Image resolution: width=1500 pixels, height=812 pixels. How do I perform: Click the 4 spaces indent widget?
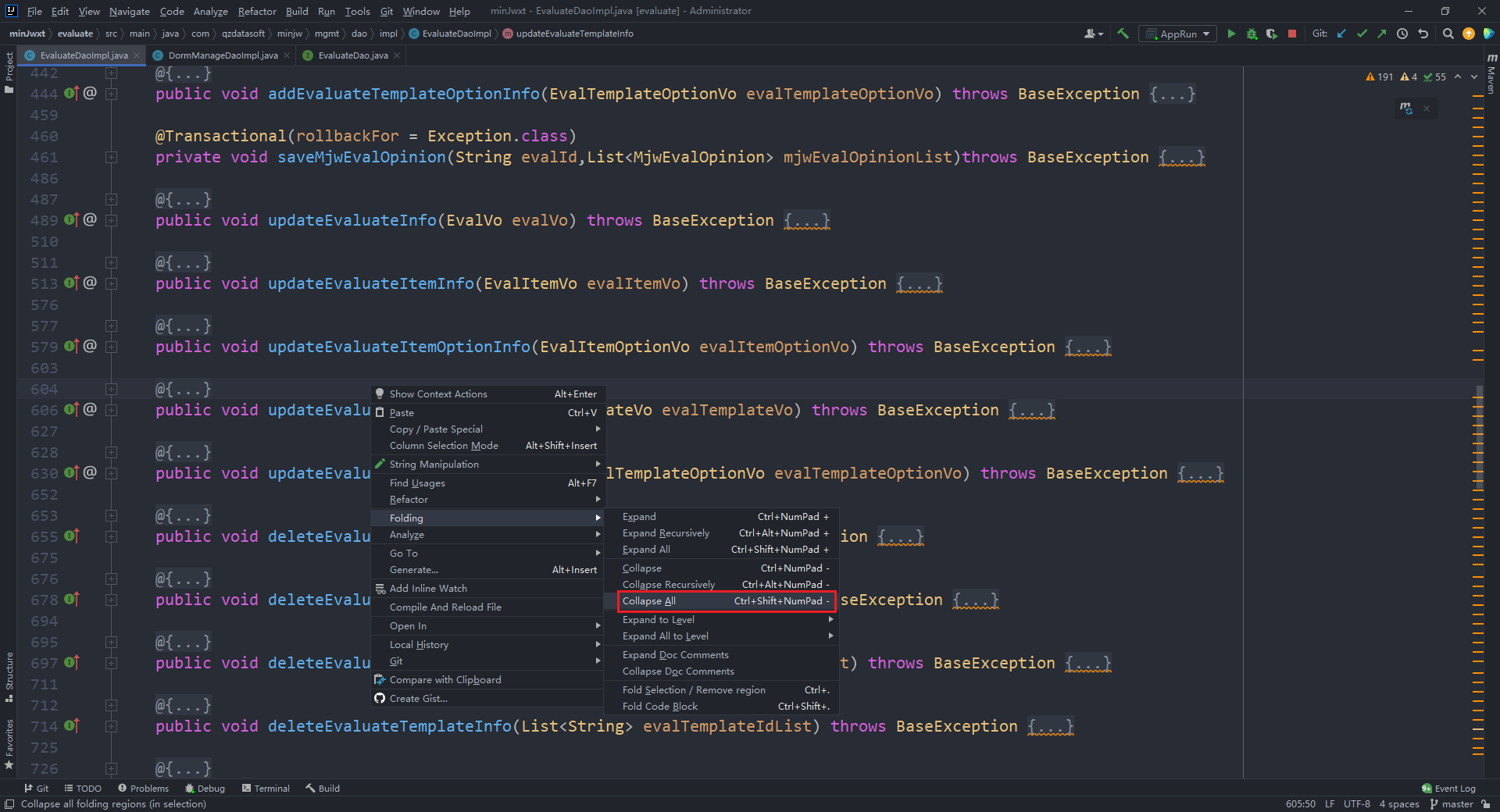[x=1399, y=803]
